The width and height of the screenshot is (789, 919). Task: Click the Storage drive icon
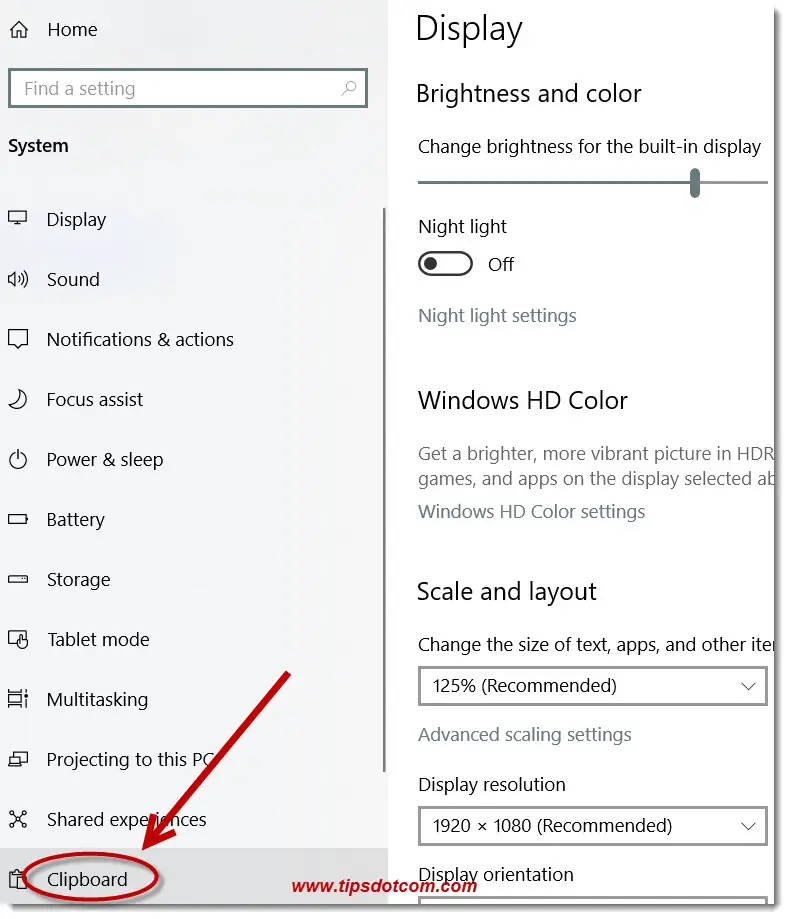[18, 579]
